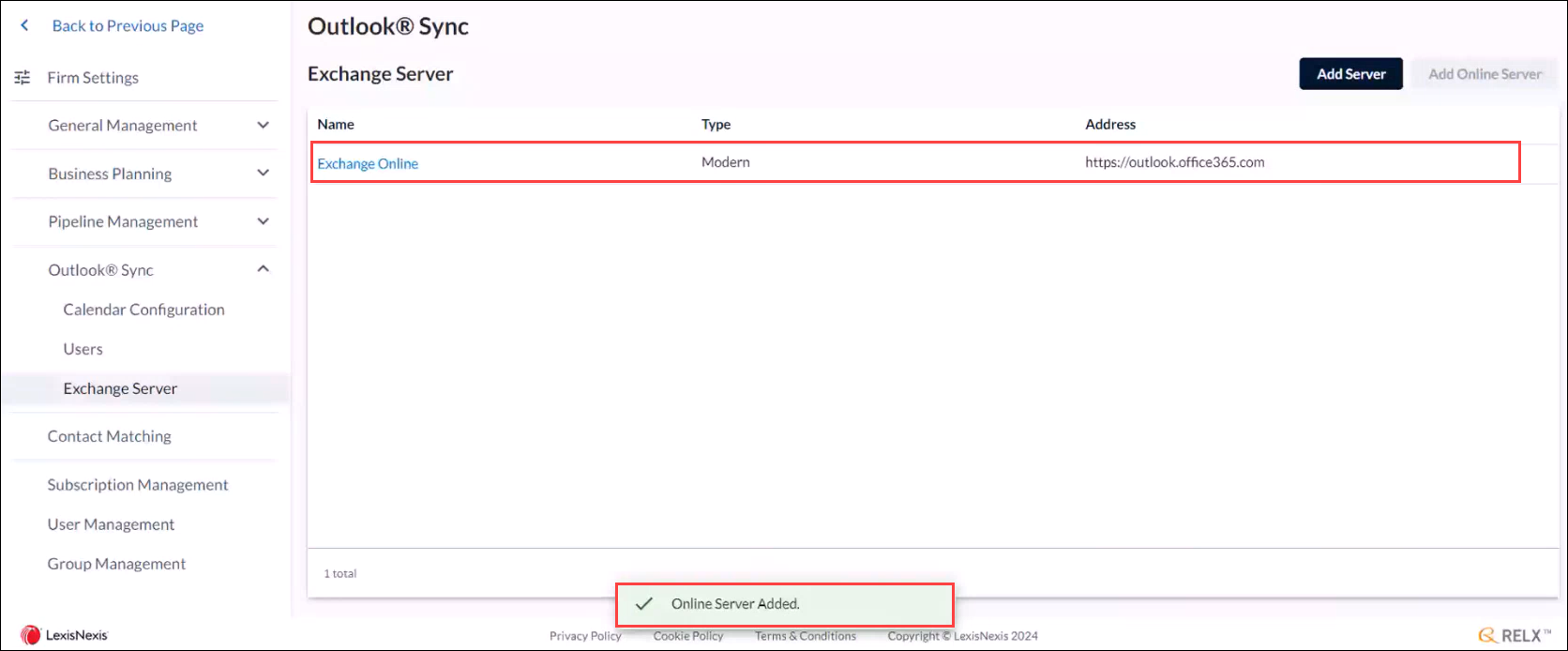Click the Outlook® Sync page title
Image resolution: width=1568 pixels, height=651 pixels.
tap(388, 26)
